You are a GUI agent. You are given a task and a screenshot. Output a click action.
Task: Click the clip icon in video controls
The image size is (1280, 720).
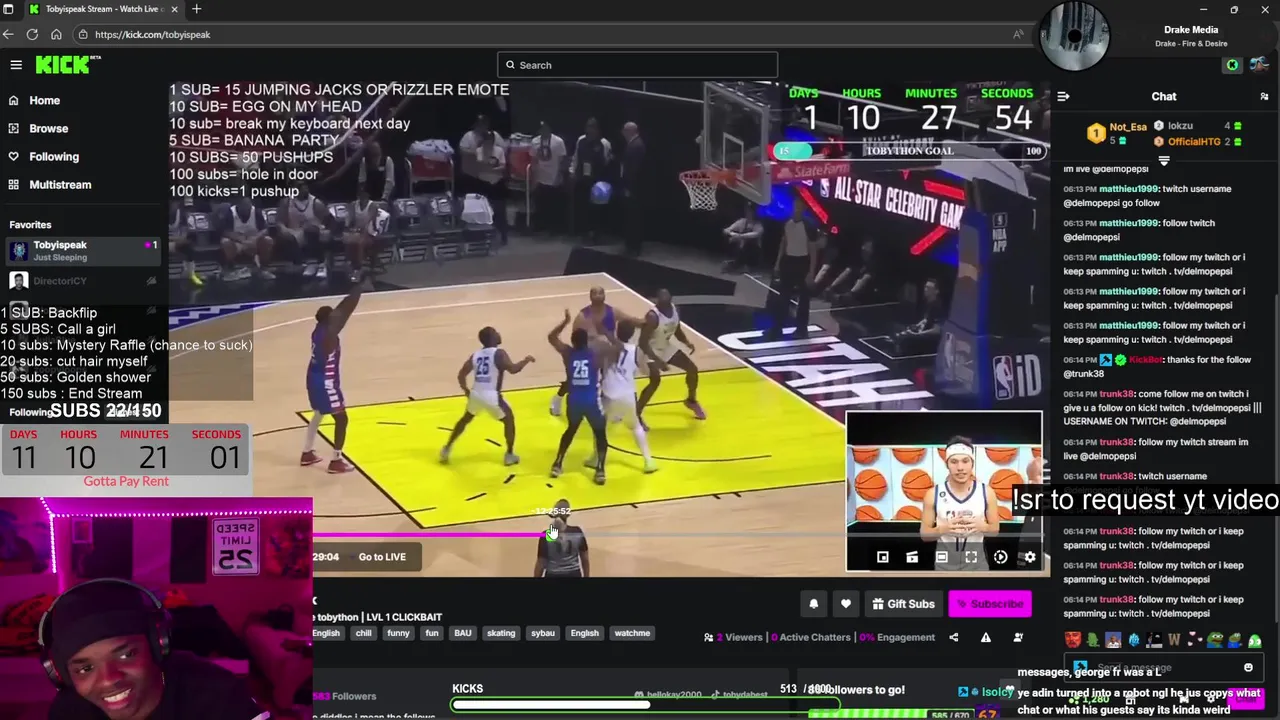tap(912, 557)
